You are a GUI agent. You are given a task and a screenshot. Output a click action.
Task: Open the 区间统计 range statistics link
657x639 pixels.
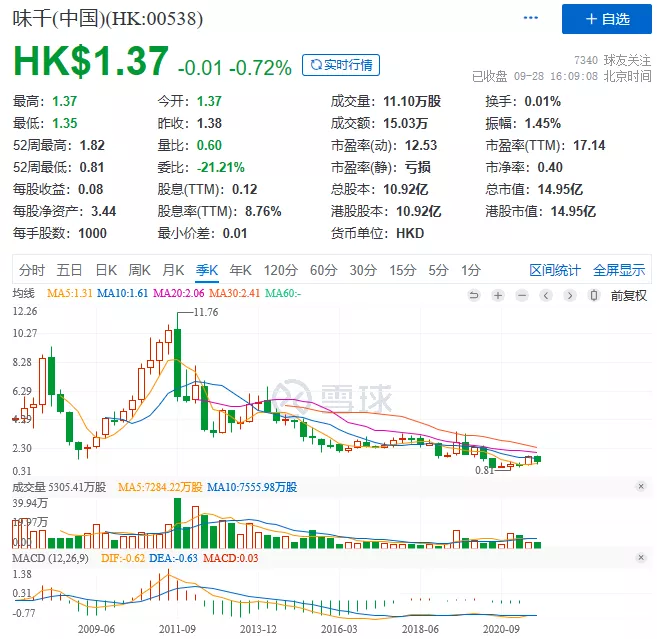[555, 270]
